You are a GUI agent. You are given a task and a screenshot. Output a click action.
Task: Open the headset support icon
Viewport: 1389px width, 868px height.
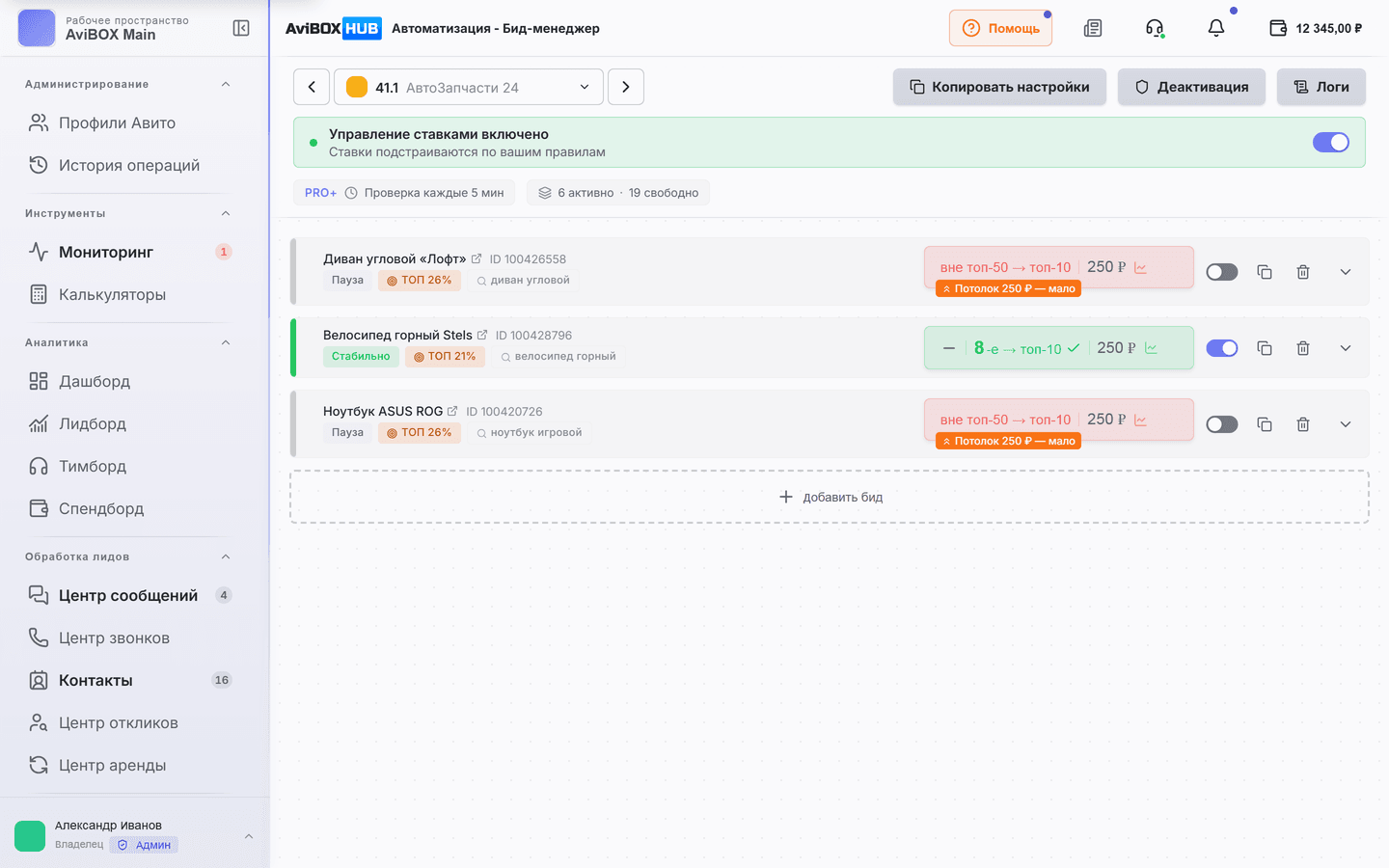click(1155, 28)
